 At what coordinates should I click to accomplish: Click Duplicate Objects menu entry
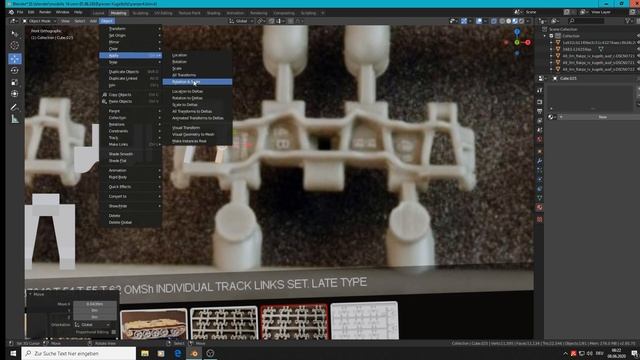[131, 72]
